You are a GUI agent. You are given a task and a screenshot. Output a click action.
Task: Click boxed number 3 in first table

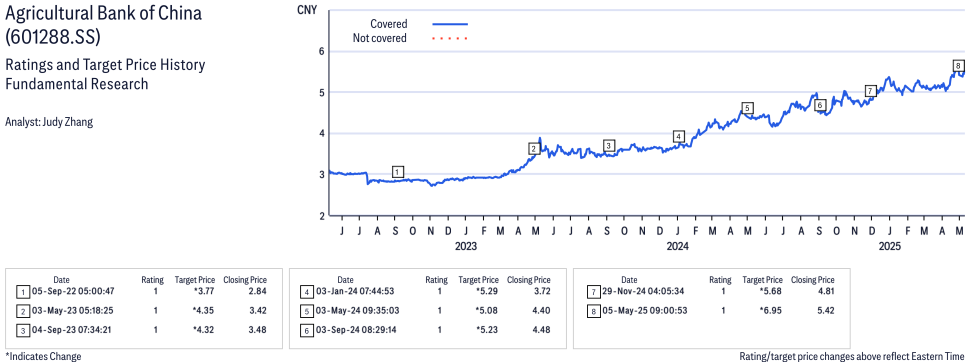tap(23, 330)
